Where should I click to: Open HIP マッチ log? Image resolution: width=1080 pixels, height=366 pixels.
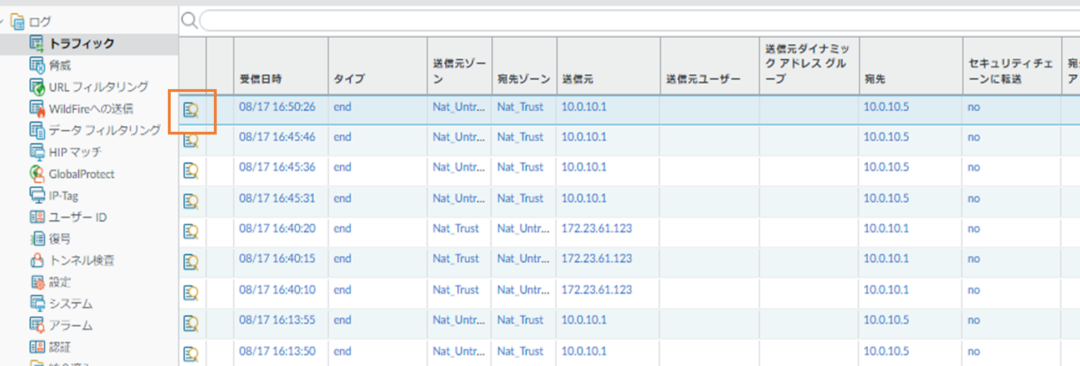tap(75, 152)
